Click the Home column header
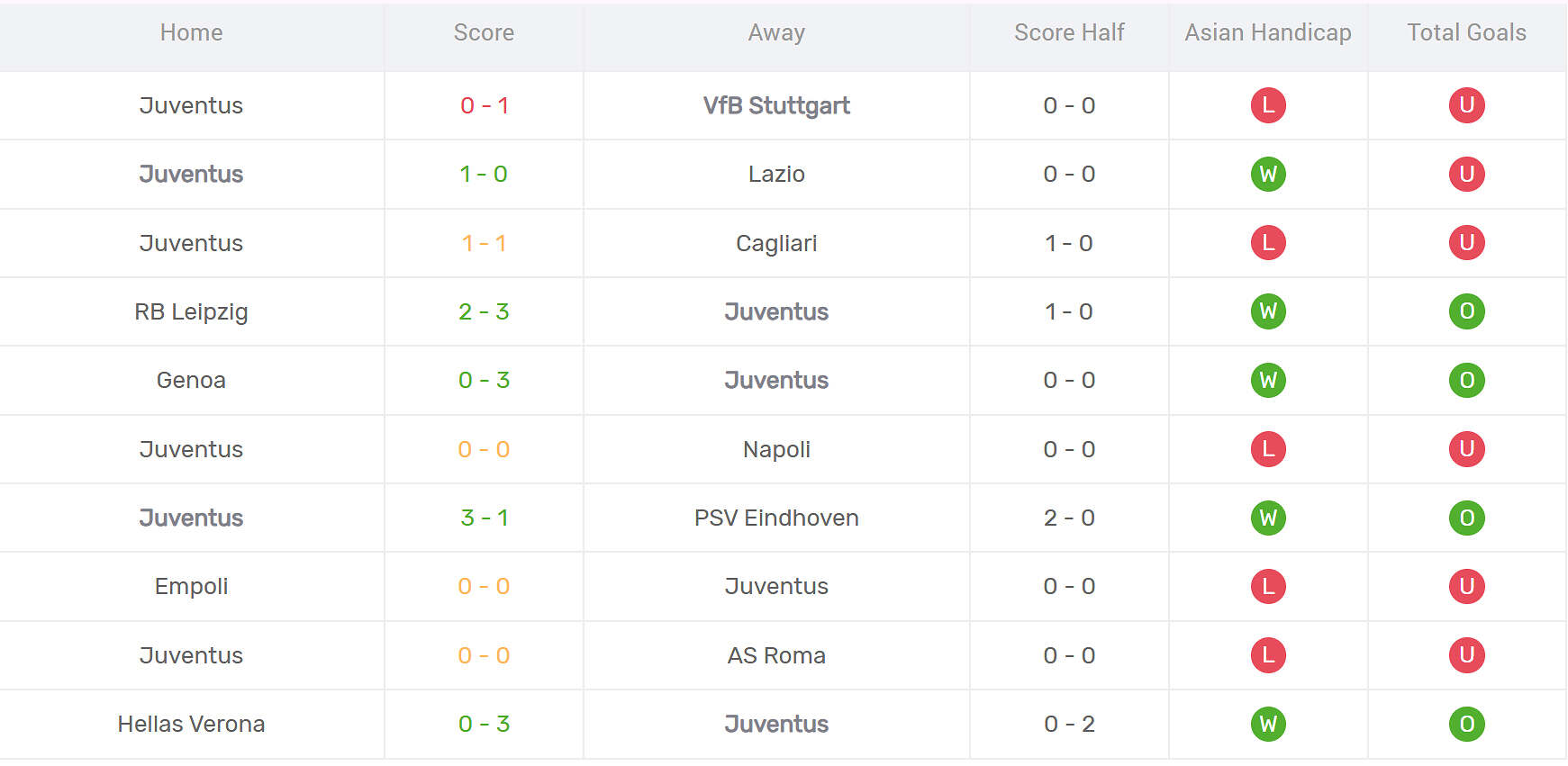 point(191,32)
